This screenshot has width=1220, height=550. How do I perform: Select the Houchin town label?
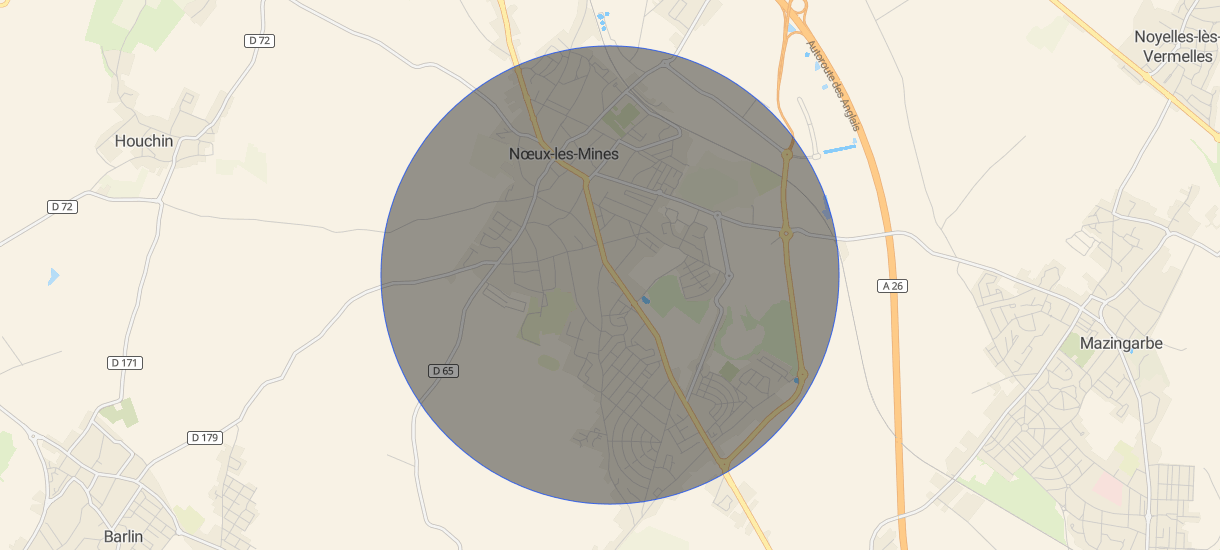[144, 141]
